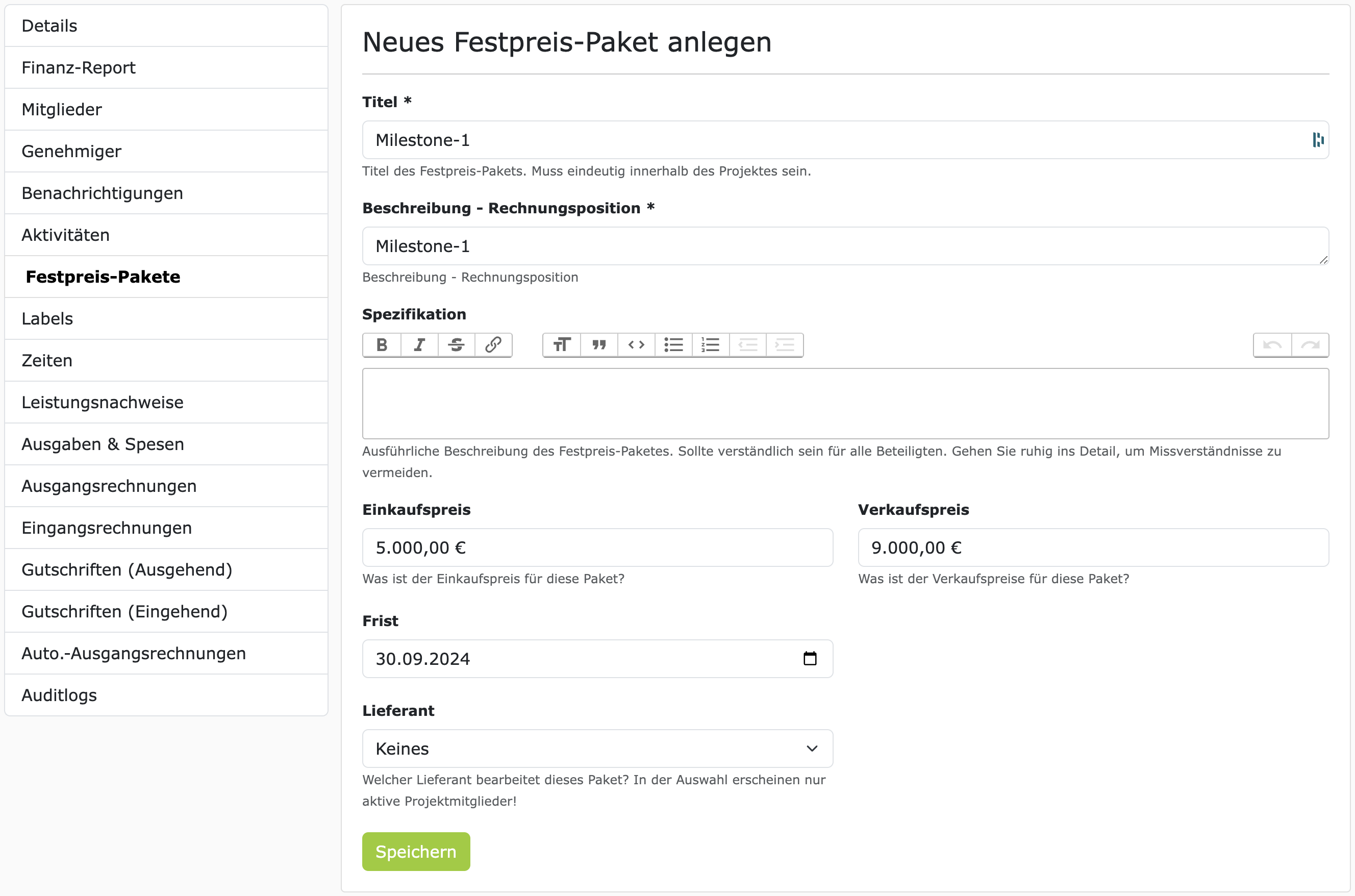Open the Lieferant selection dropdown
This screenshot has height=896, width=1355.
point(597,749)
